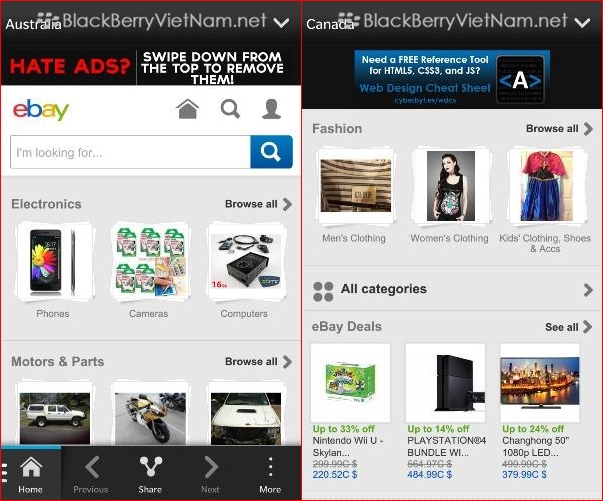Go to Previous page arrow
The width and height of the screenshot is (603, 501).
point(91,474)
